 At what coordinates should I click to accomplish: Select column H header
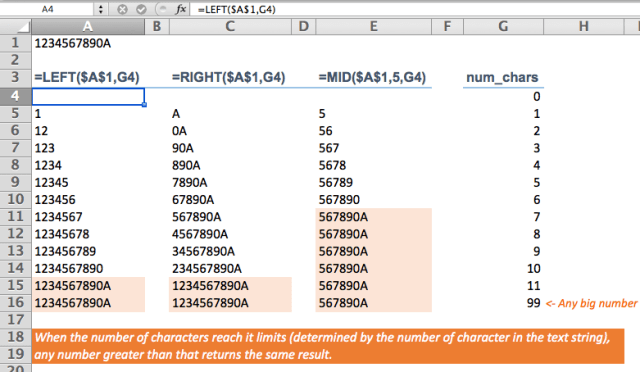(584, 27)
